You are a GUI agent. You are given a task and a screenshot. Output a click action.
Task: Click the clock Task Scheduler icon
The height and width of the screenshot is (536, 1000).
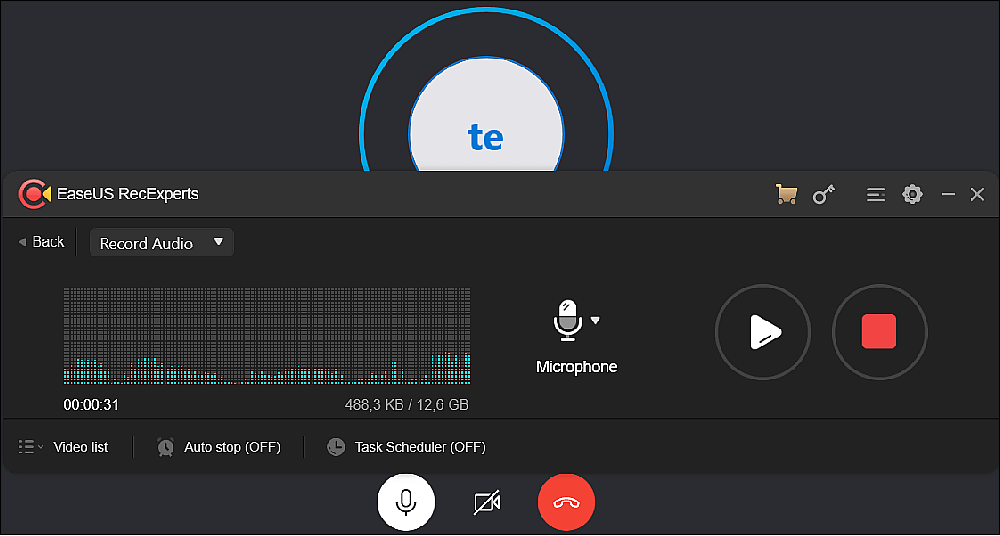(x=336, y=447)
